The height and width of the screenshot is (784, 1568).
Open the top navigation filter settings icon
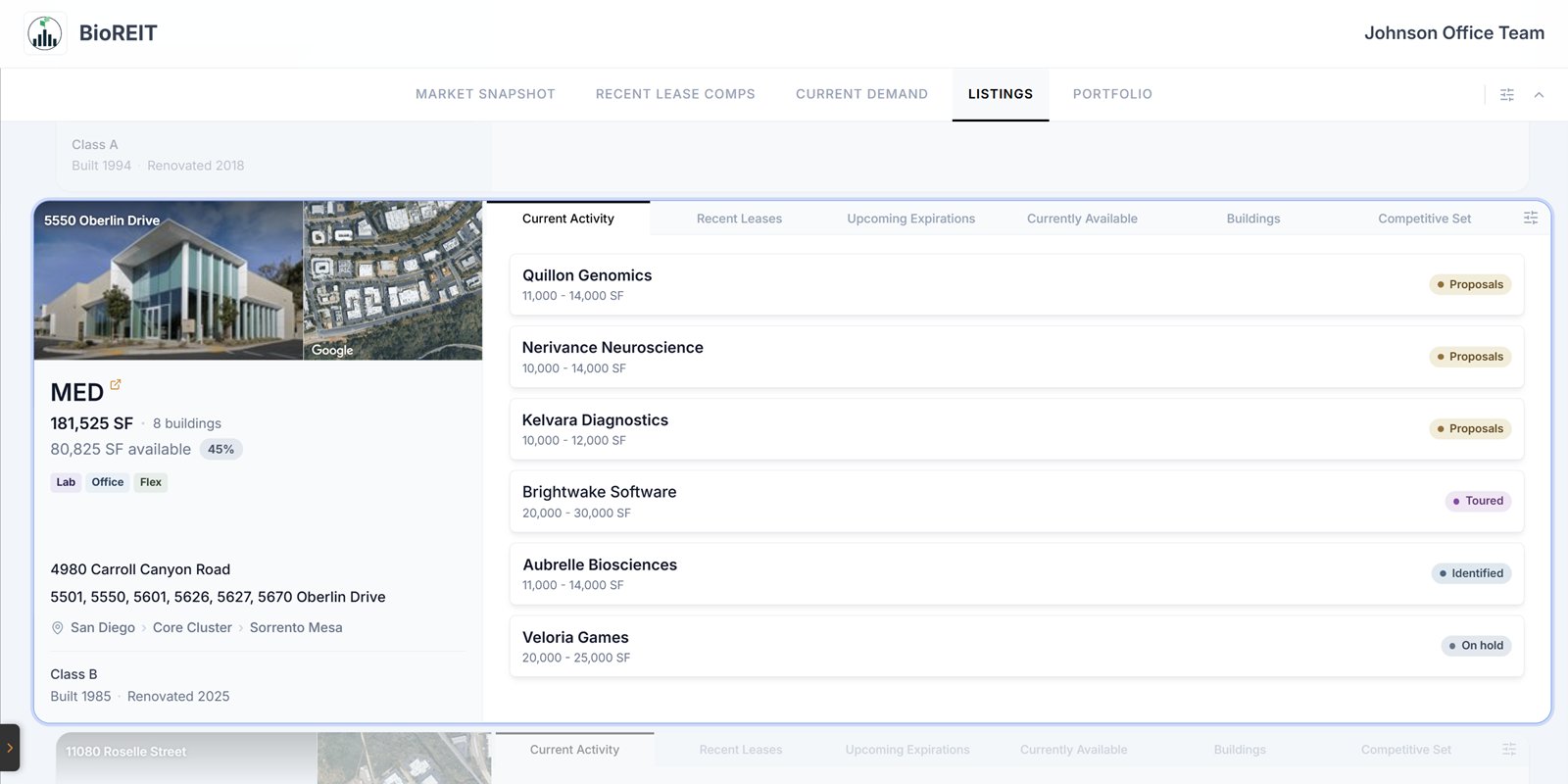(1507, 95)
